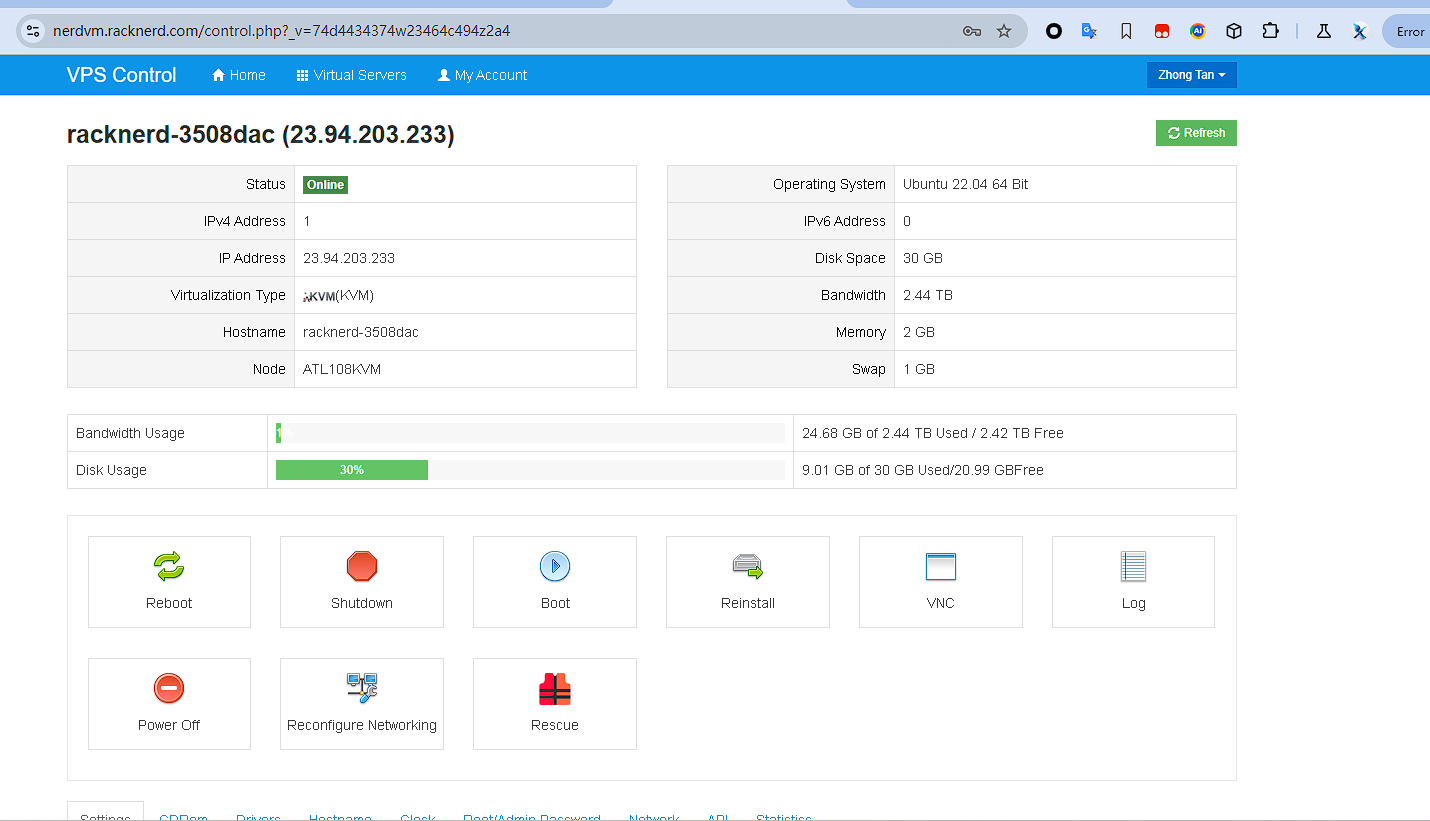Click the bandwidth usage text 24.68 GB used
Image resolution: width=1430 pixels, height=821 pixels.
[933, 433]
